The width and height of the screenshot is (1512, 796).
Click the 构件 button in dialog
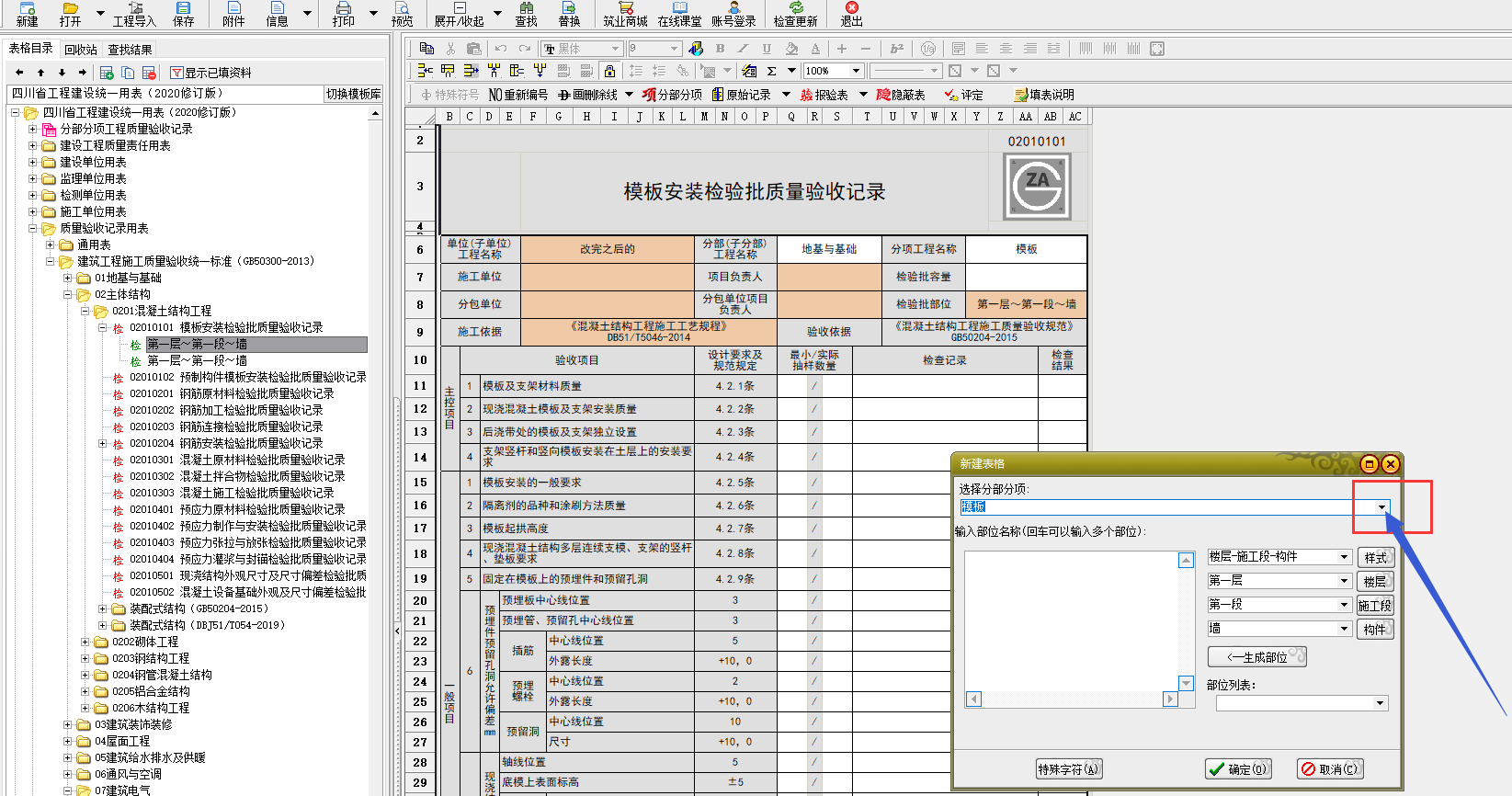point(1376,629)
